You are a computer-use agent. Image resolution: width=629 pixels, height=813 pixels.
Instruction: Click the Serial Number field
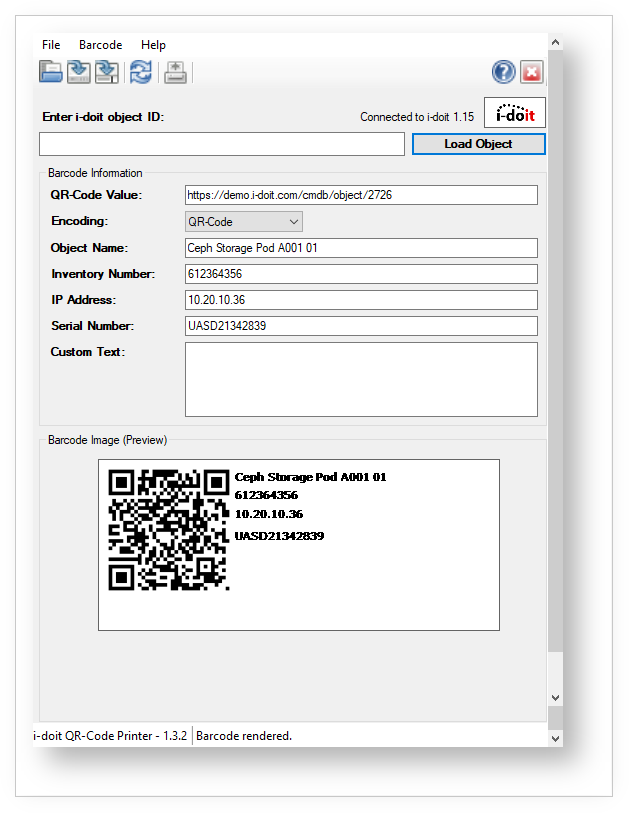pos(361,326)
